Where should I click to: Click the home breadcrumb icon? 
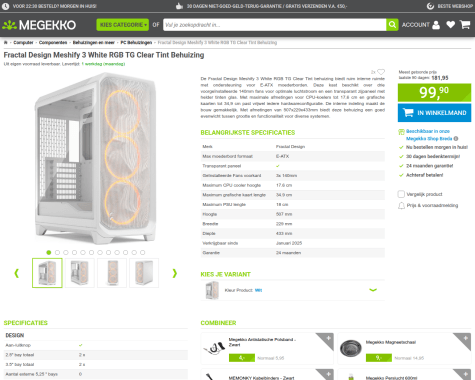point(6,42)
